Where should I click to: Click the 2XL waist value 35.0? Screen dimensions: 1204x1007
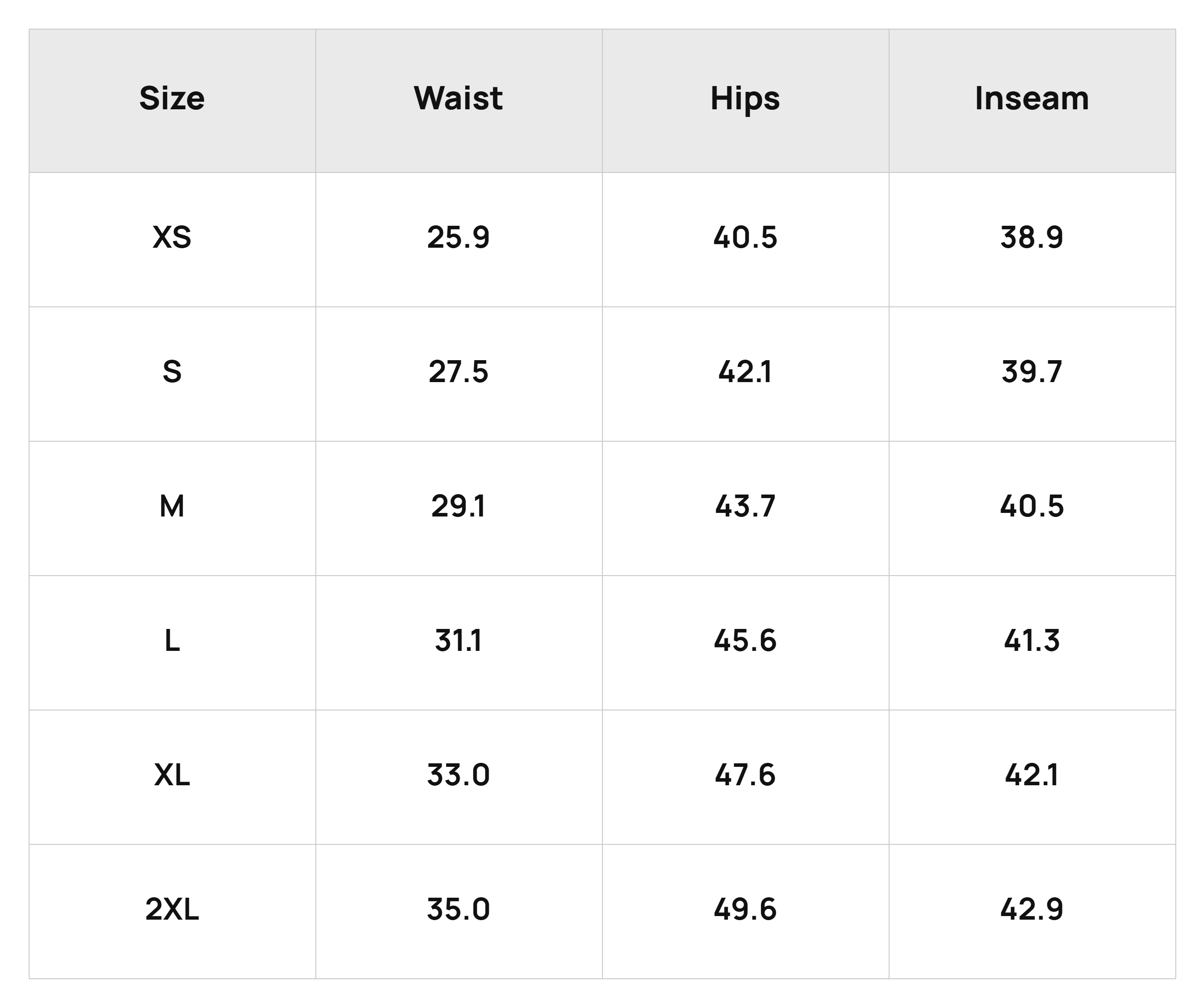point(459,909)
